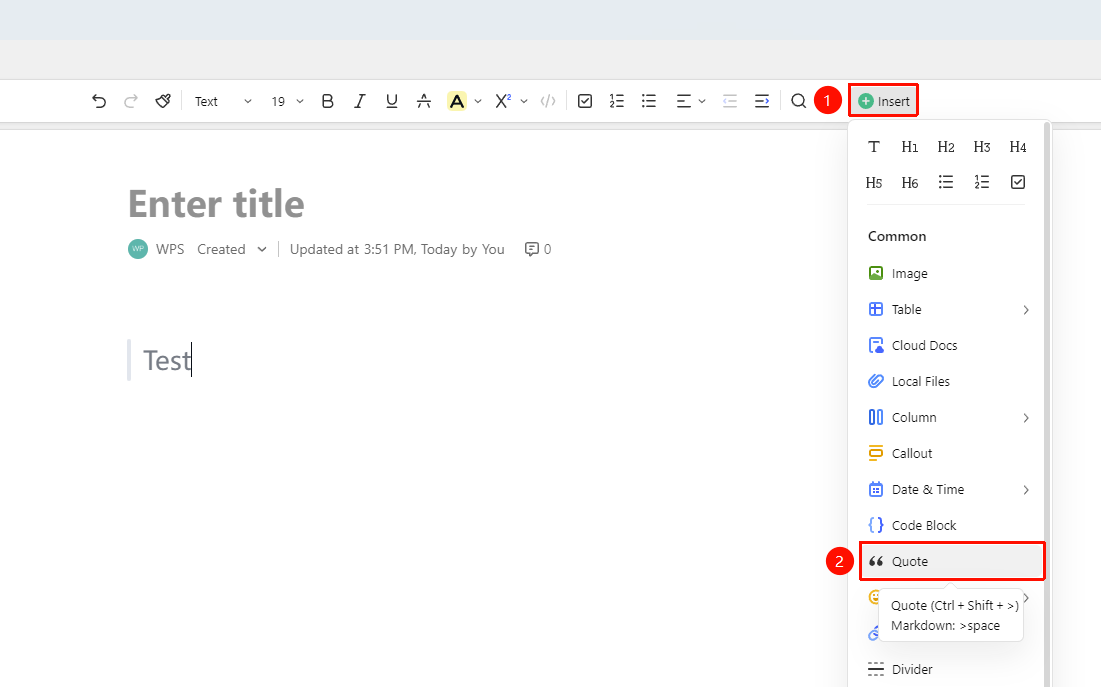Screen dimensions: 1101x687
Task: Insert Heading 5 from Insert panel
Action: (873, 183)
